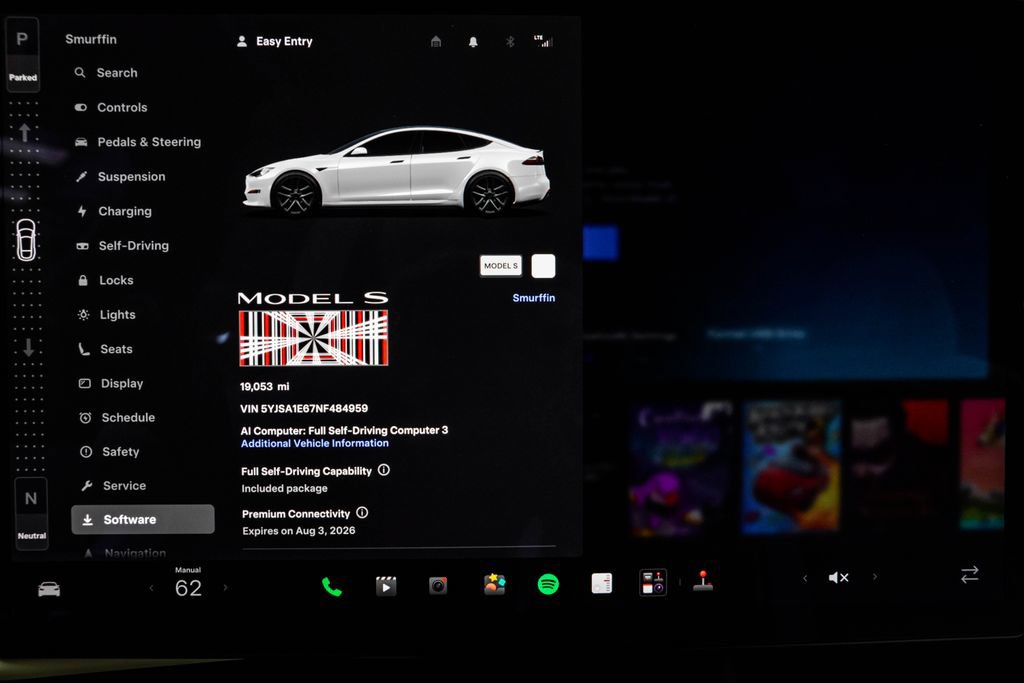Tap the swap arrows icon

pyautogui.click(x=970, y=575)
